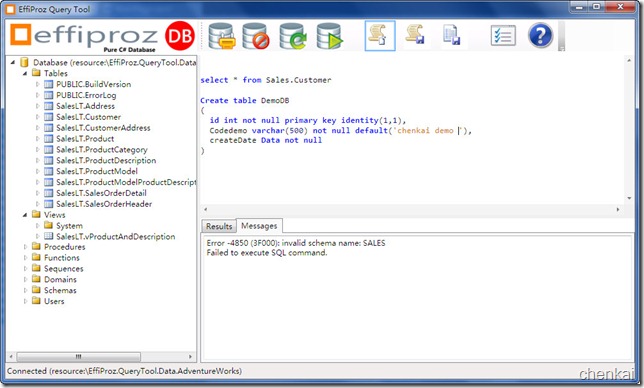Click the 'select * from Sales.Customer' line
Screen dimensions: 644x388
click(266, 80)
